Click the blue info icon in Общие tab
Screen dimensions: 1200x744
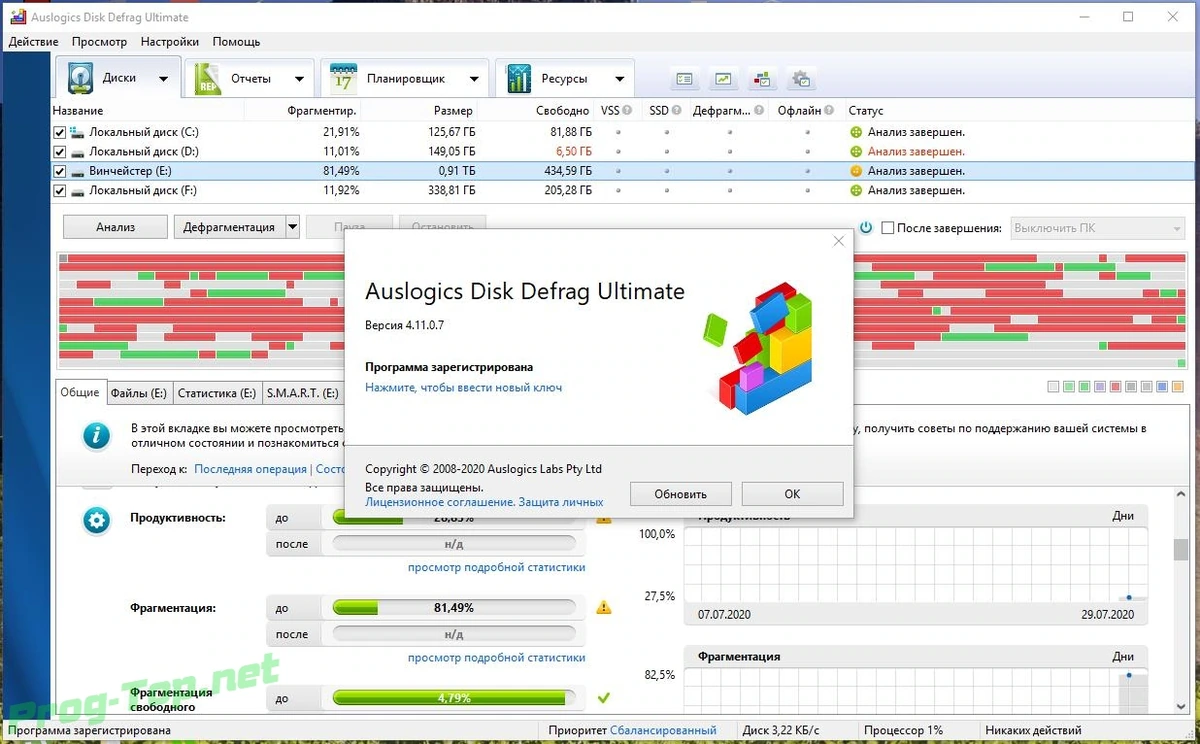click(96, 436)
